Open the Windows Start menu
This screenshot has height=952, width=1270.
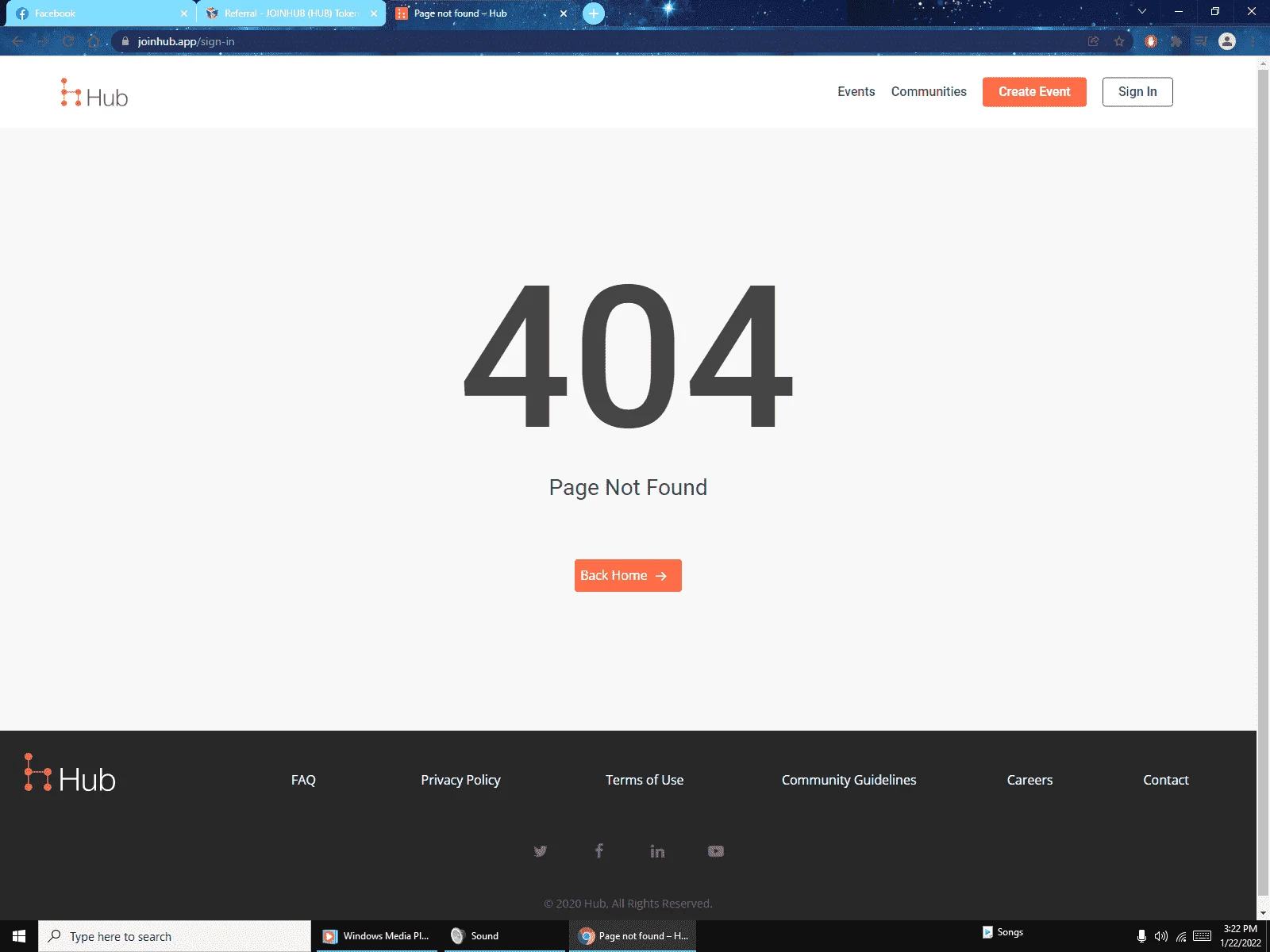pos(19,936)
